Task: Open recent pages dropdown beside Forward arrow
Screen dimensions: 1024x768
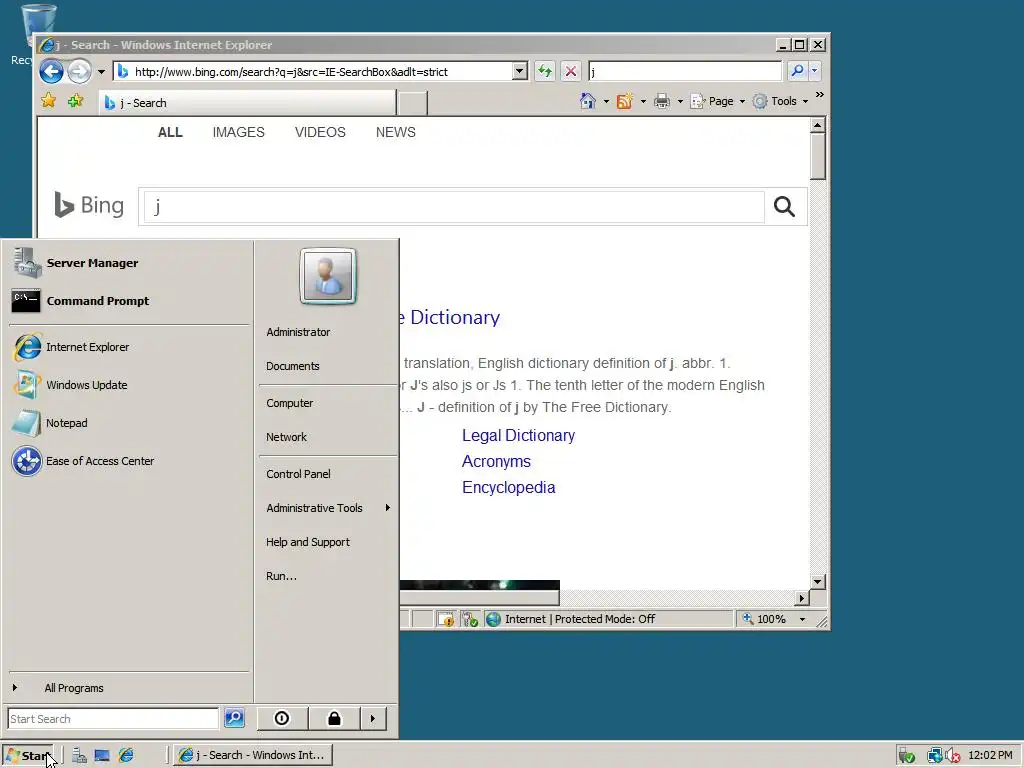Action: pos(101,72)
